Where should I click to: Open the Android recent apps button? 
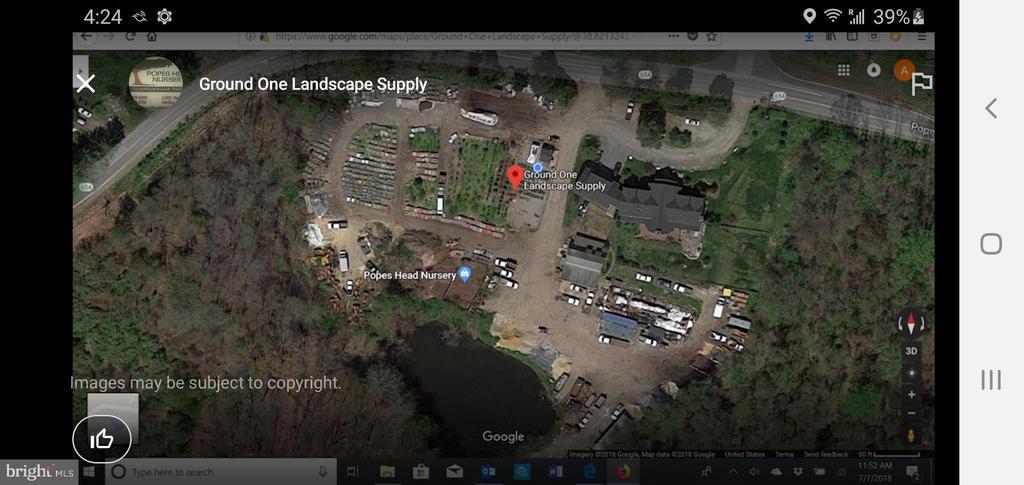point(990,379)
